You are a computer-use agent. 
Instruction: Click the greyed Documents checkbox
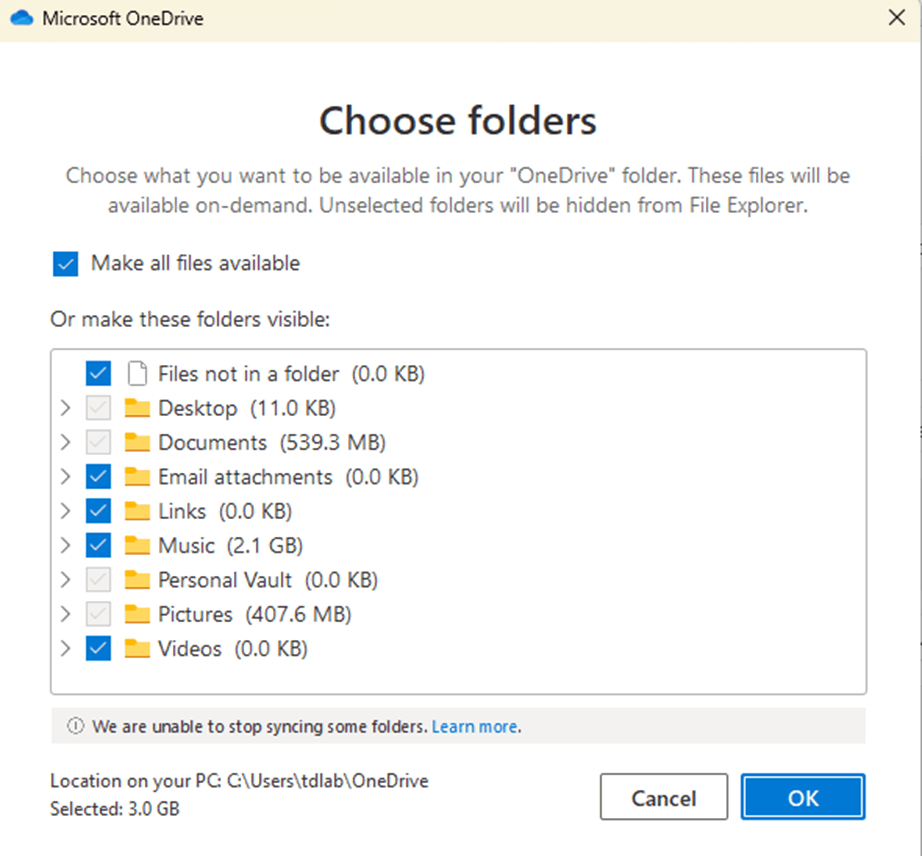coord(98,442)
